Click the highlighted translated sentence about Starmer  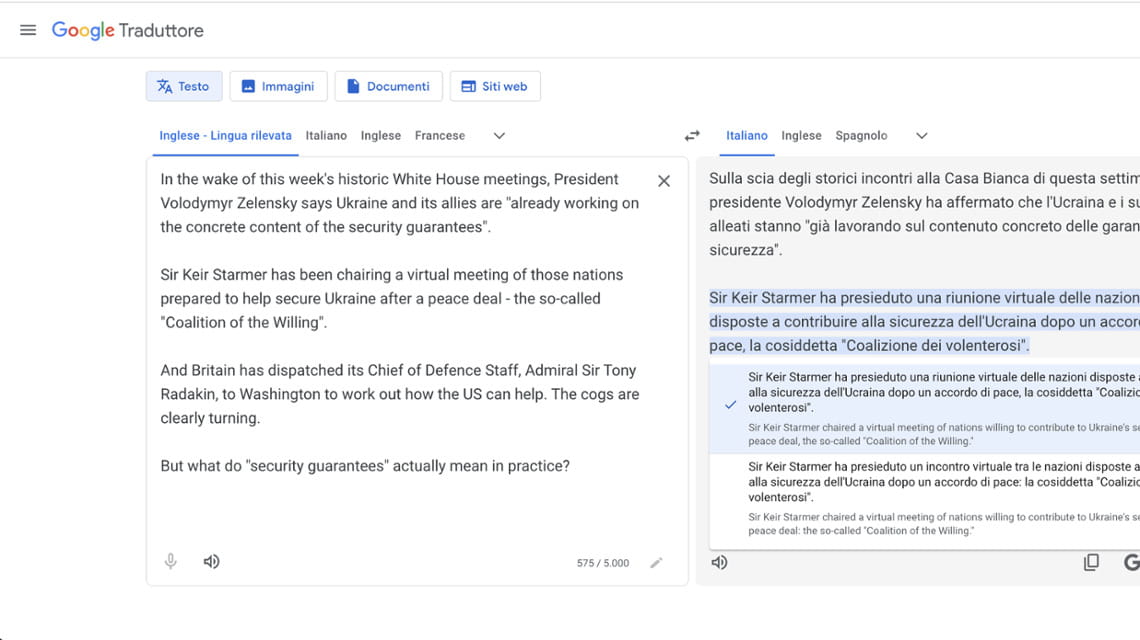click(924, 321)
